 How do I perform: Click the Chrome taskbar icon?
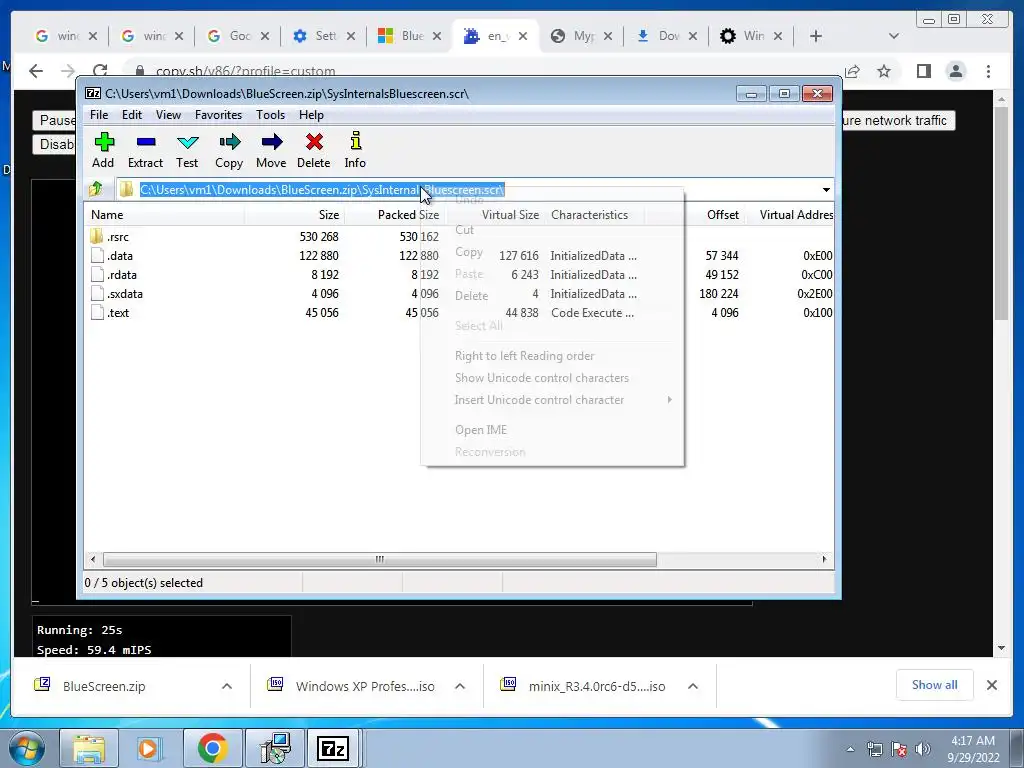tap(212, 748)
